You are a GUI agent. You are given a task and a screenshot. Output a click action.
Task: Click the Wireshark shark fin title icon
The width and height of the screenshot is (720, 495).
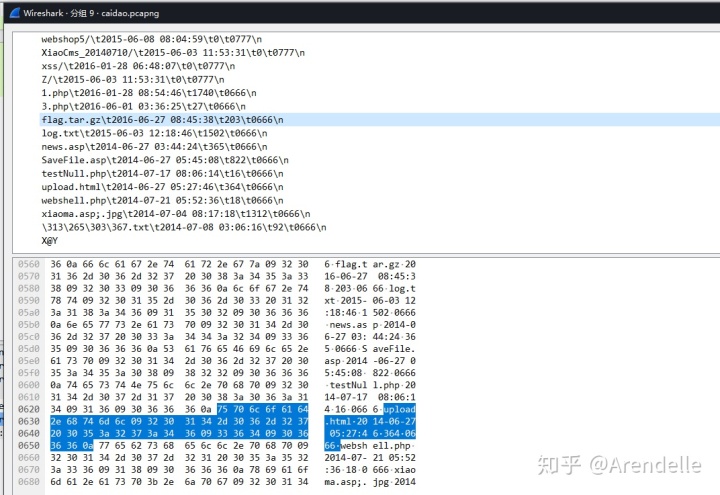point(14,13)
